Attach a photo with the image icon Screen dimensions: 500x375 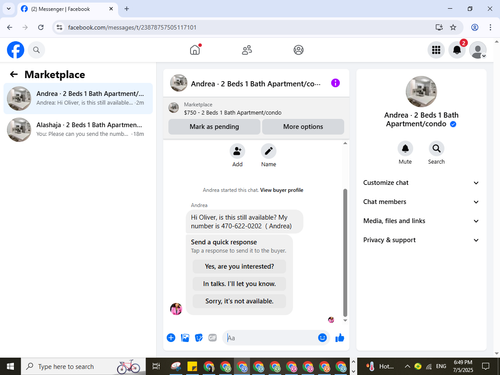[x=185, y=338]
